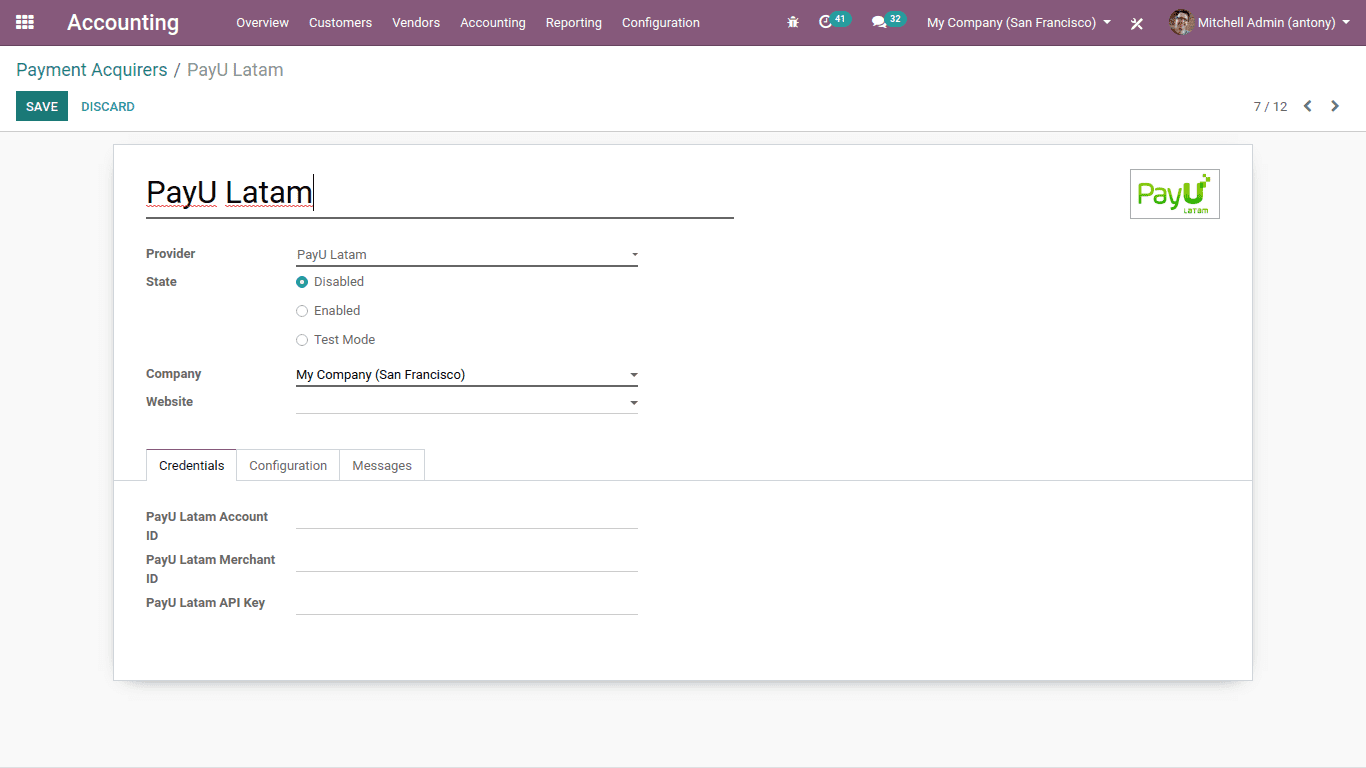Click the PayU Latam Merchant ID field
The height and width of the screenshot is (768, 1366).
(x=467, y=560)
